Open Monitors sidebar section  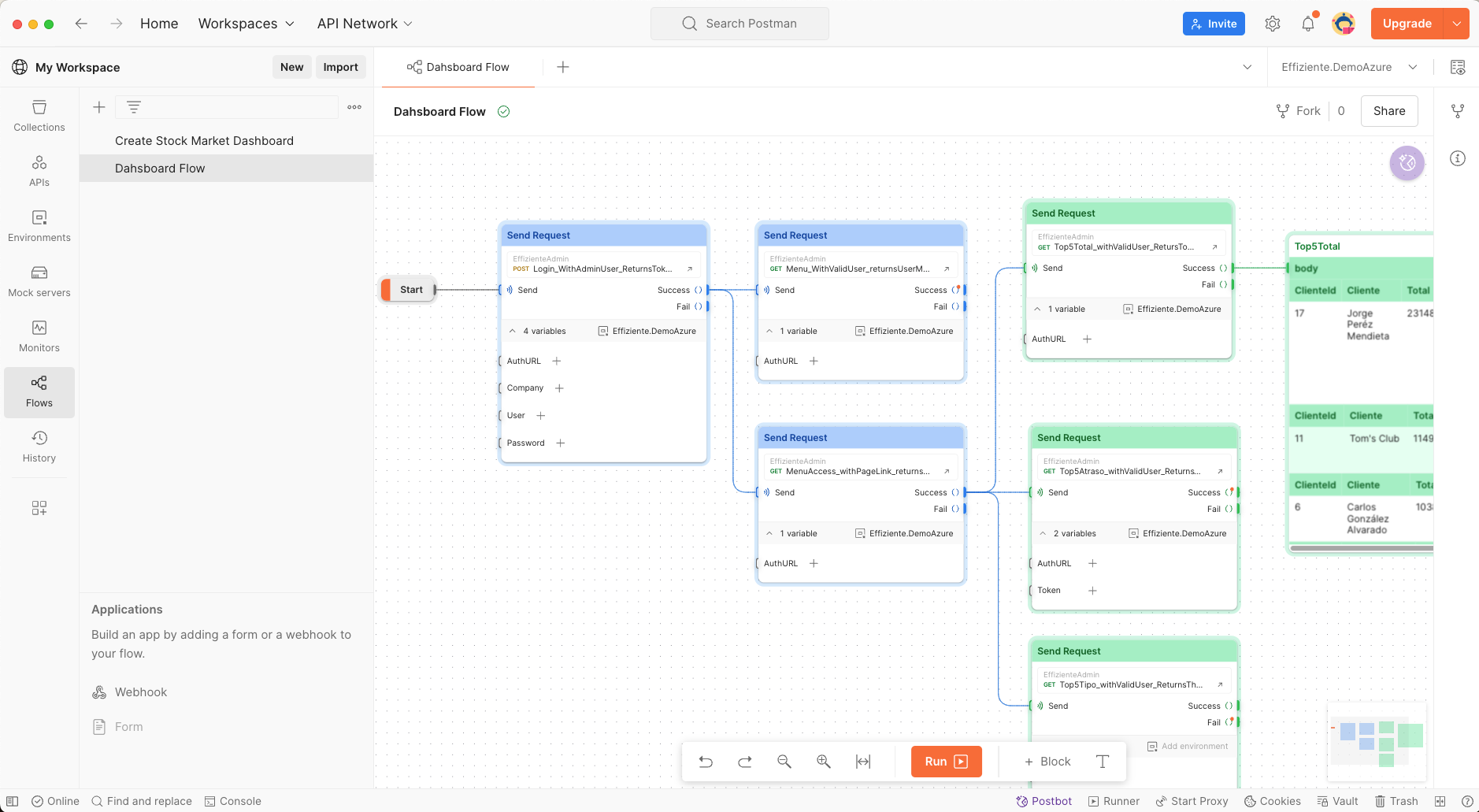coord(39,336)
